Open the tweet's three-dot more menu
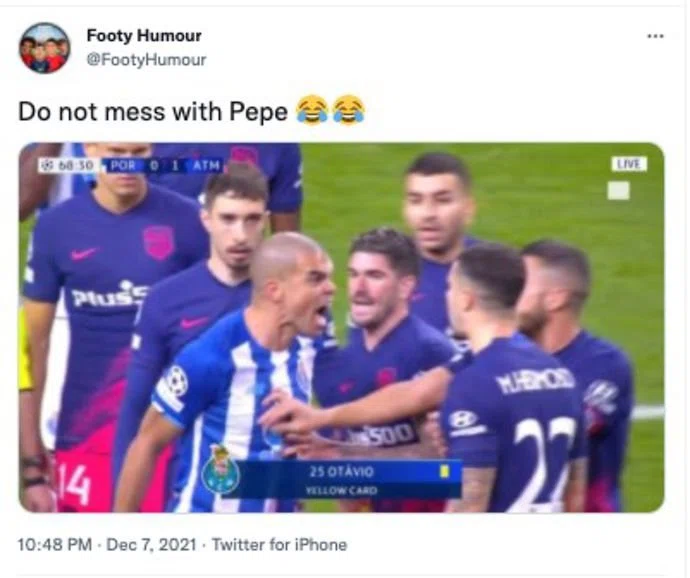Image resolution: width=690 pixels, height=578 pixels. [655, 36]
